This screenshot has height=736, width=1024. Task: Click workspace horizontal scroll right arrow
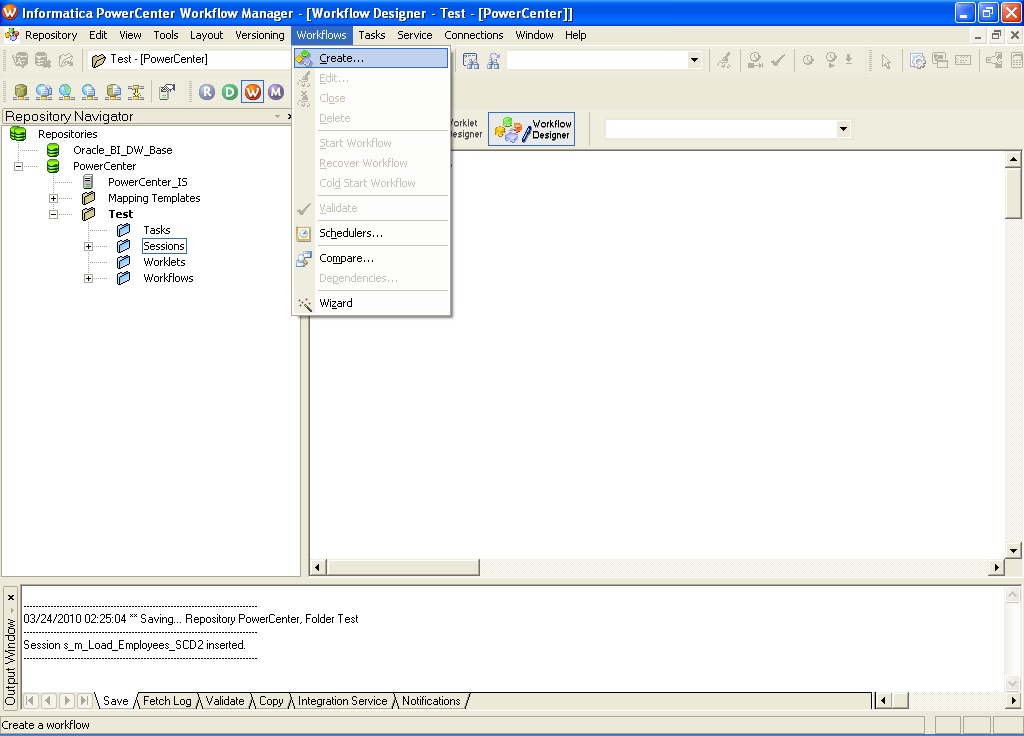coord(996,568)
